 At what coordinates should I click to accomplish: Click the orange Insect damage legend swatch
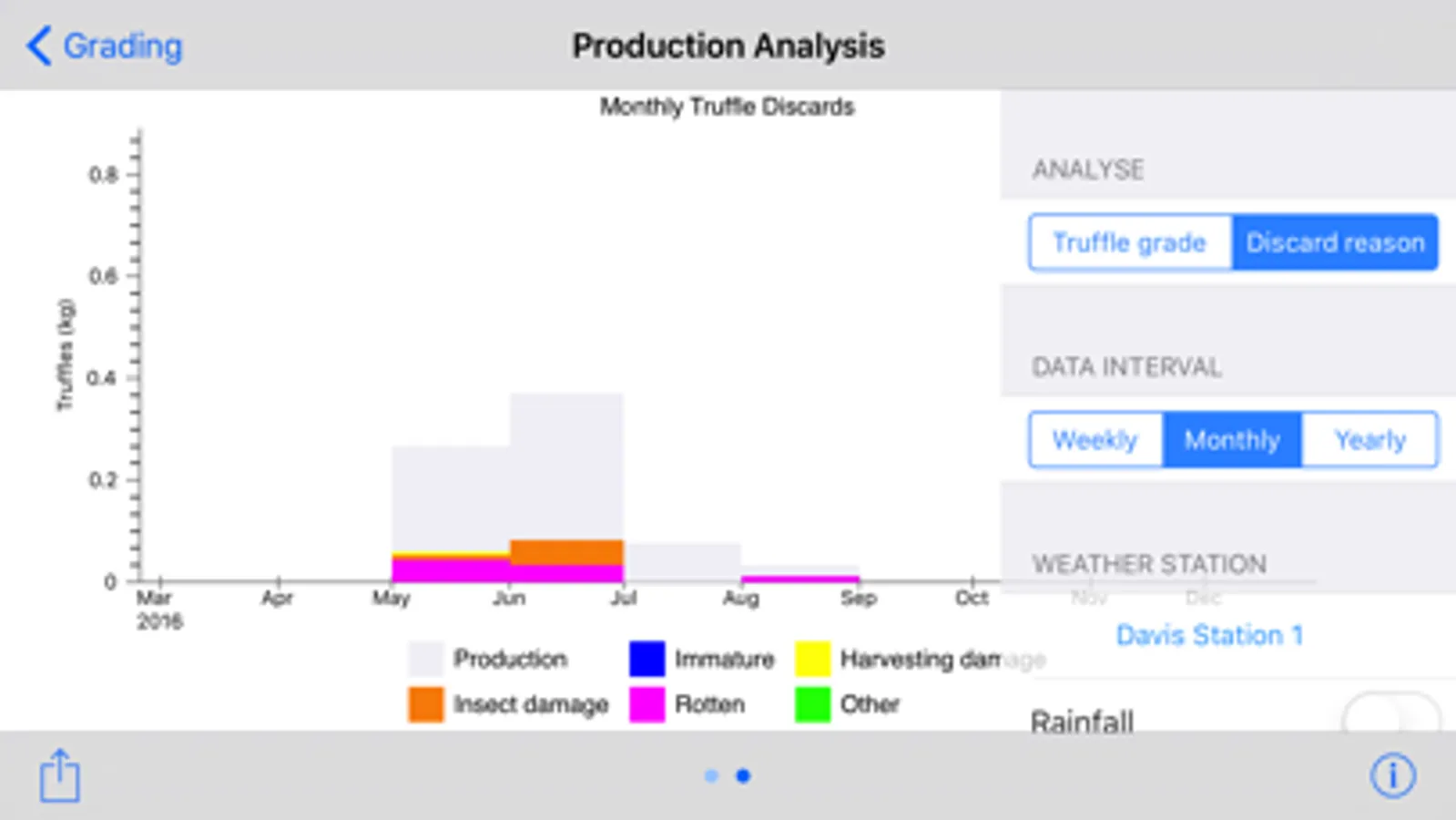tap(425, 704)
